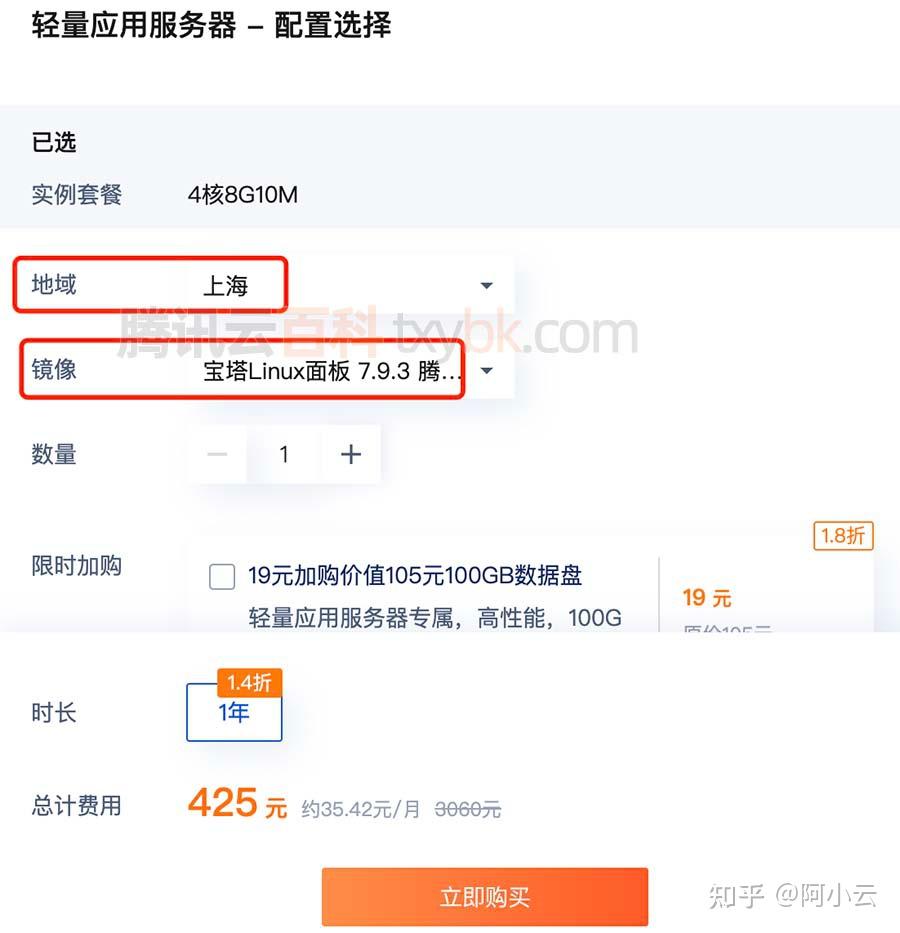
Task: Click the orange 19 元 add-on price
Action: coord(706,598)
